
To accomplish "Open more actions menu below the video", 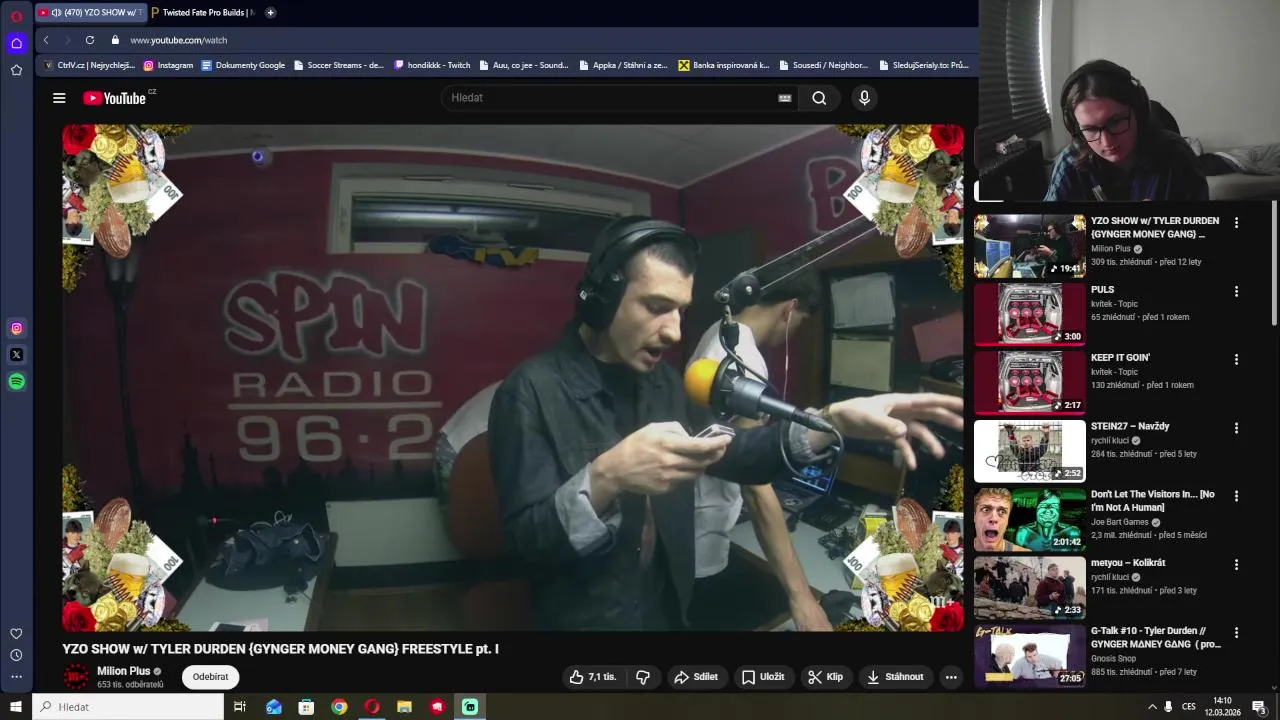I will (x=951, y=677).
